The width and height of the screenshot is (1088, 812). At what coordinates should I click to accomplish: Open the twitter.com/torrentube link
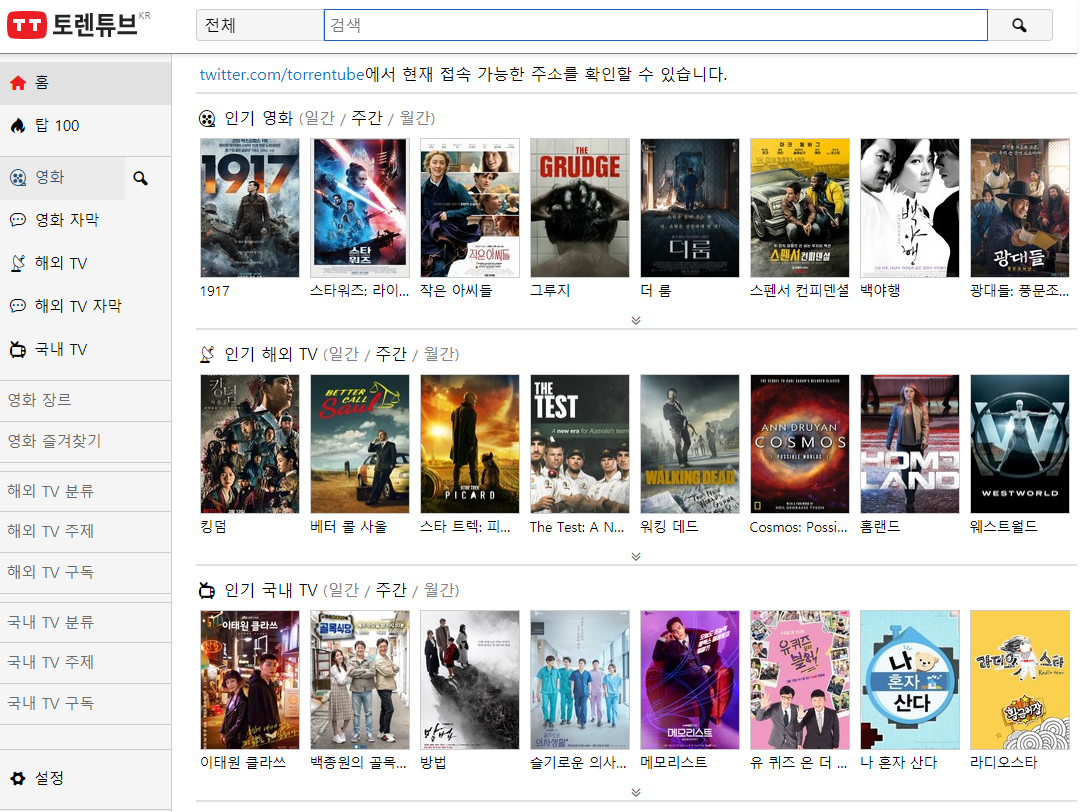pos(282,74)
